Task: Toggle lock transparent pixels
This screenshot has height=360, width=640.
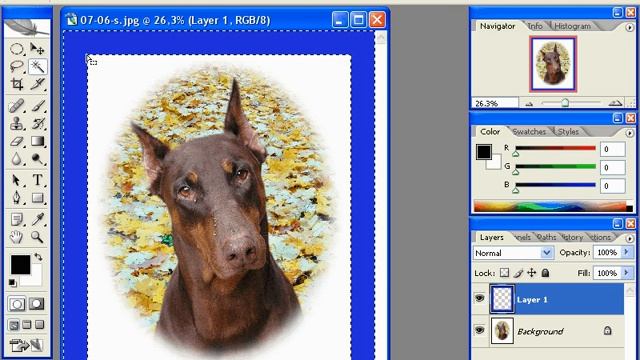Action: (x=504, y=273)
